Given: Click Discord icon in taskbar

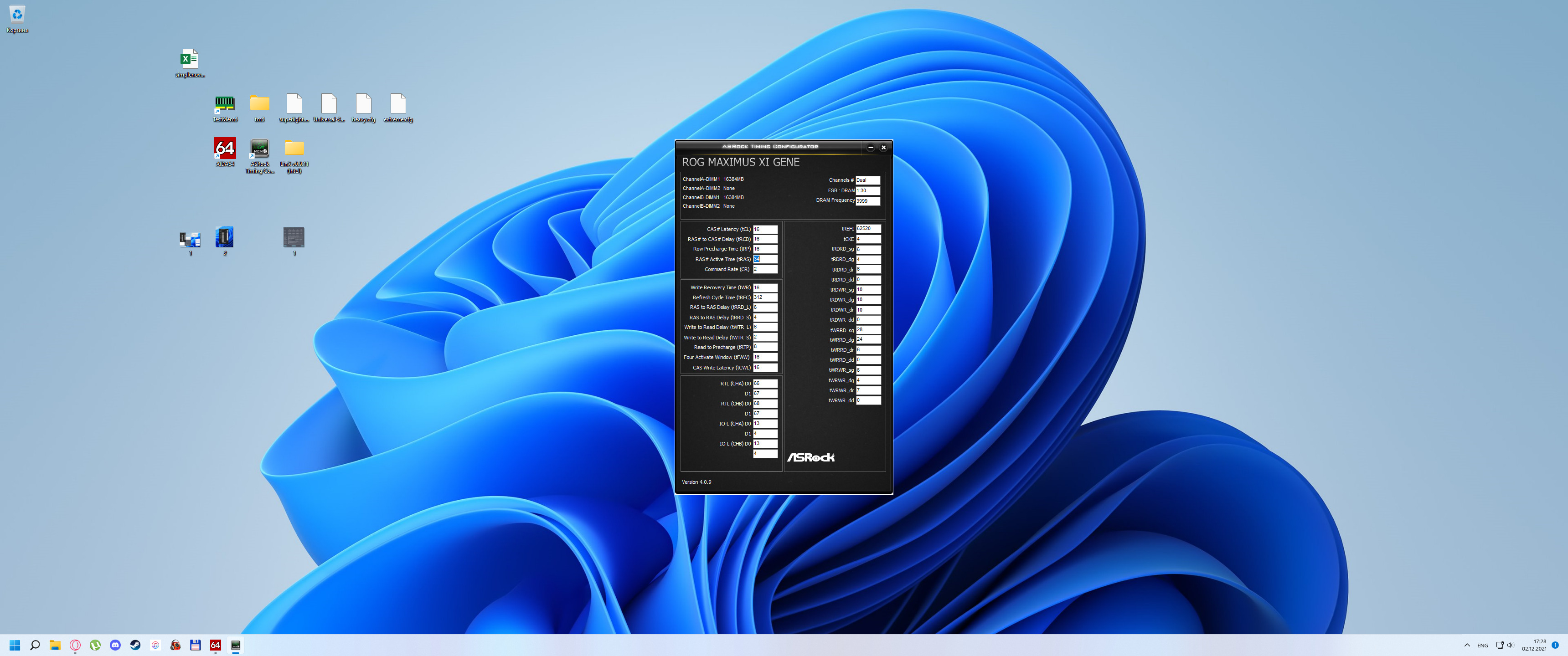Looking at the screenshot, I should (115, 645).
